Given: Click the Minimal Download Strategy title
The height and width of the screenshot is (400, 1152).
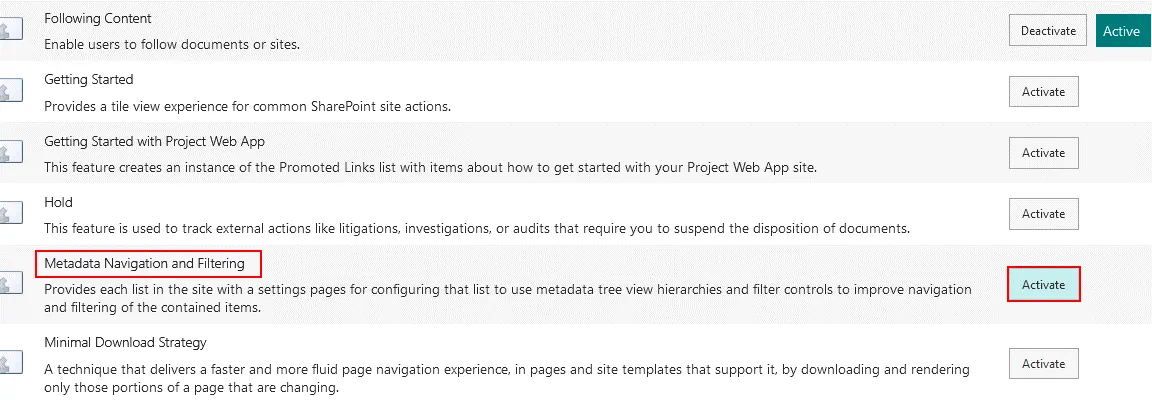Looking at the screenshot, I should [x=125, y=342].
